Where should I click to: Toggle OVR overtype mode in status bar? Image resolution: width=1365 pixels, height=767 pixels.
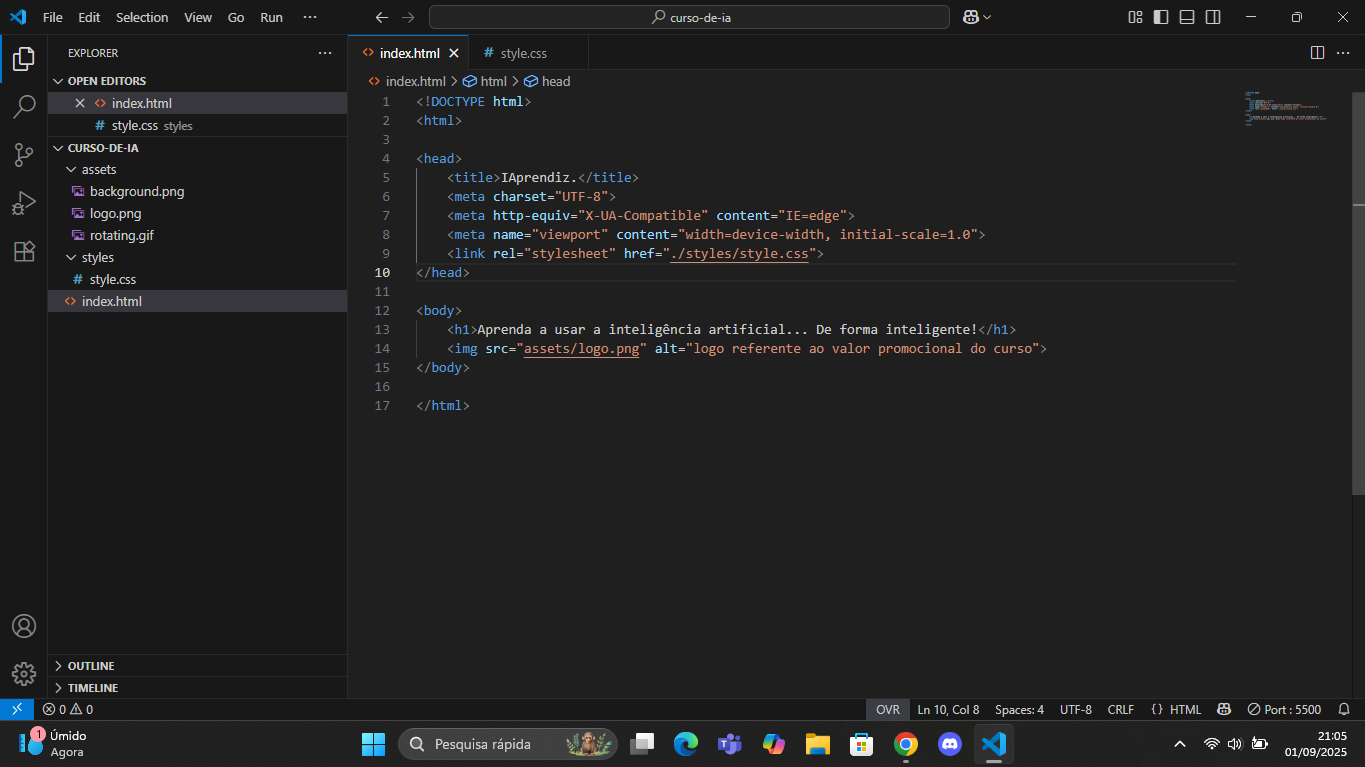click(888, 709)
